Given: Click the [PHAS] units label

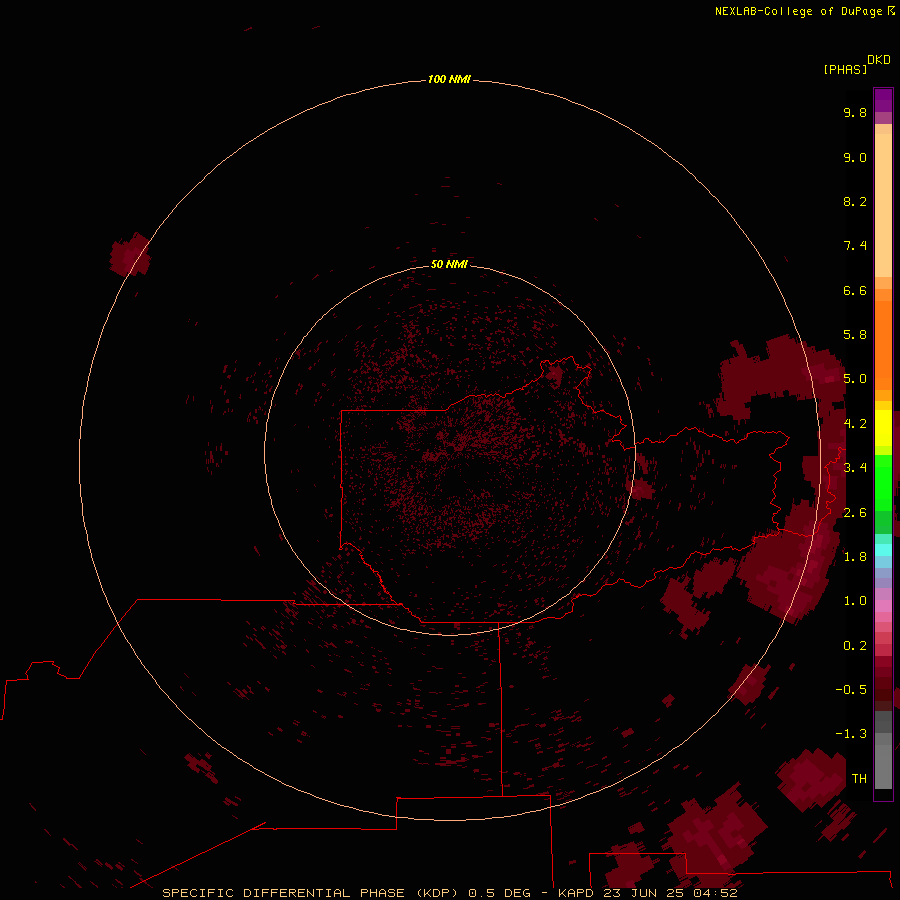Looking at the screenshot, I should click(x=845, y=69).
